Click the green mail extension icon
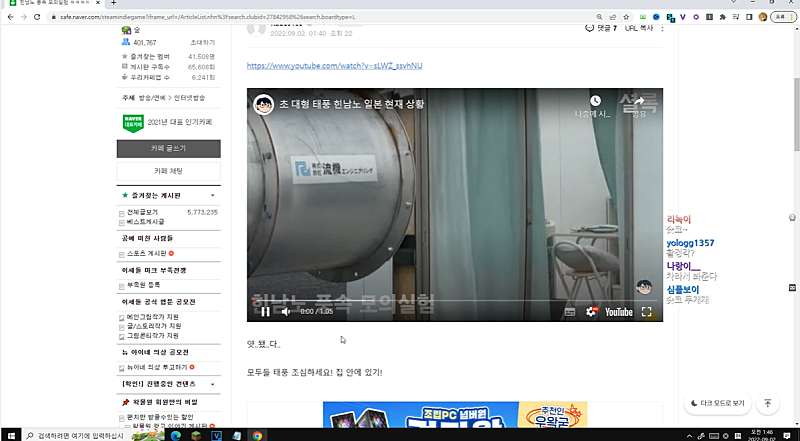The width and height of the screenshot is (800, 441). pyautogui.click(x=643, y=17)
